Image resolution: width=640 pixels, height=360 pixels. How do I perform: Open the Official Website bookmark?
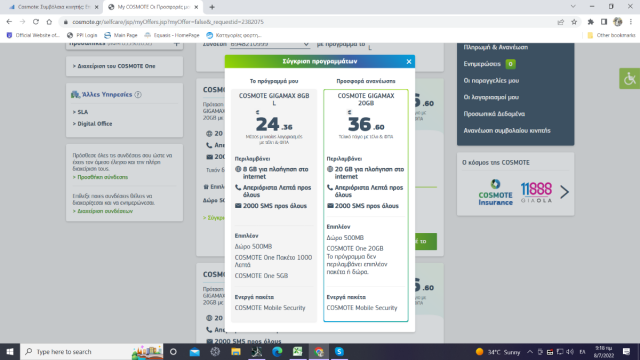click(33, 35)
